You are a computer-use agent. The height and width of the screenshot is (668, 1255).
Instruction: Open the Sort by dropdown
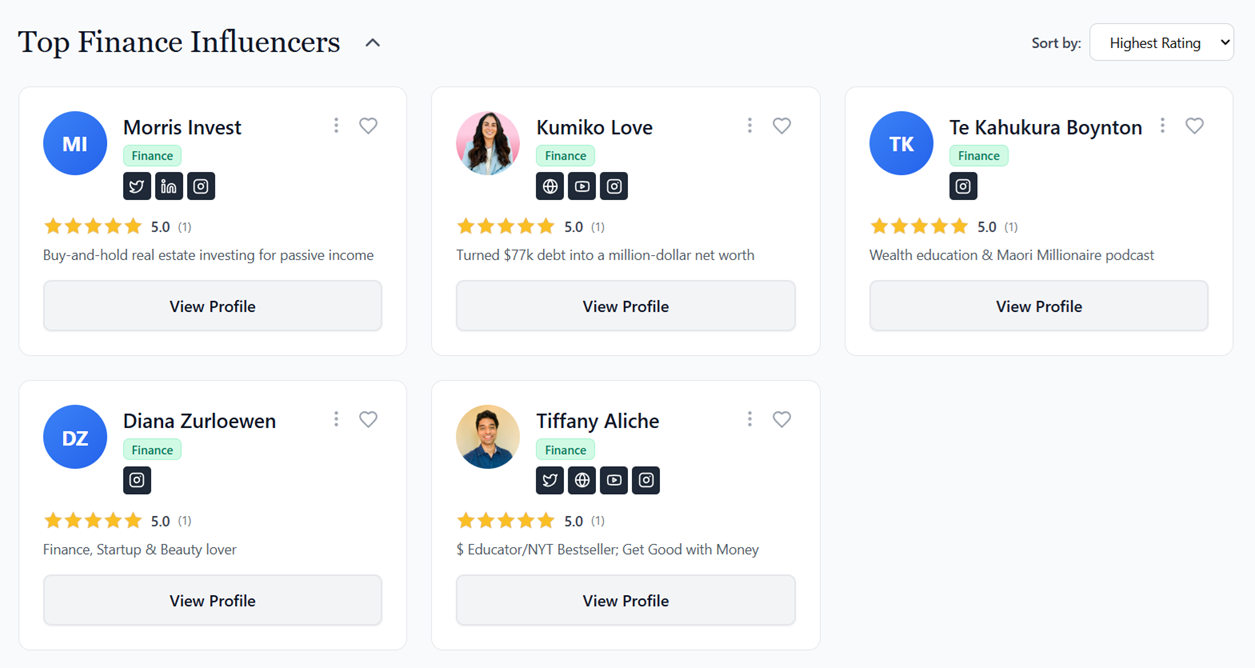click(x=1161, y=43)
